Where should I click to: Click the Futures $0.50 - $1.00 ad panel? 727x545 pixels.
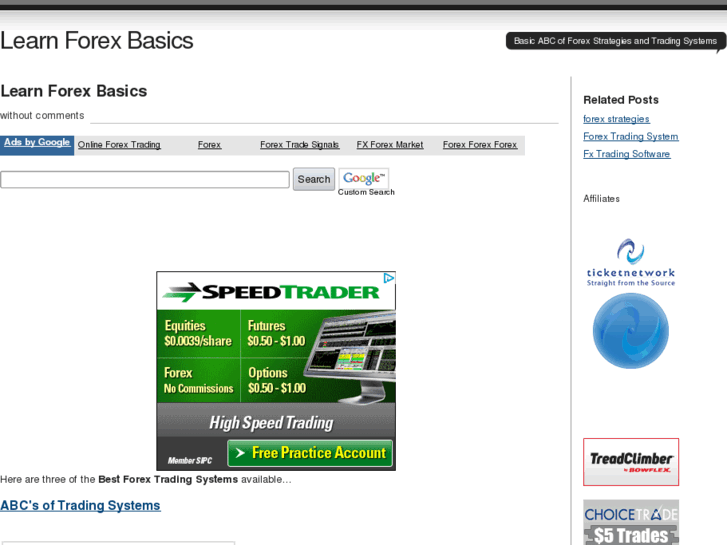tap(276, 333)
